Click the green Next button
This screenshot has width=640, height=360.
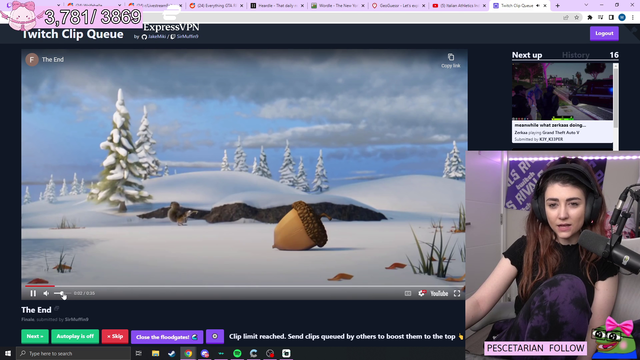click(x=35, y=336)
